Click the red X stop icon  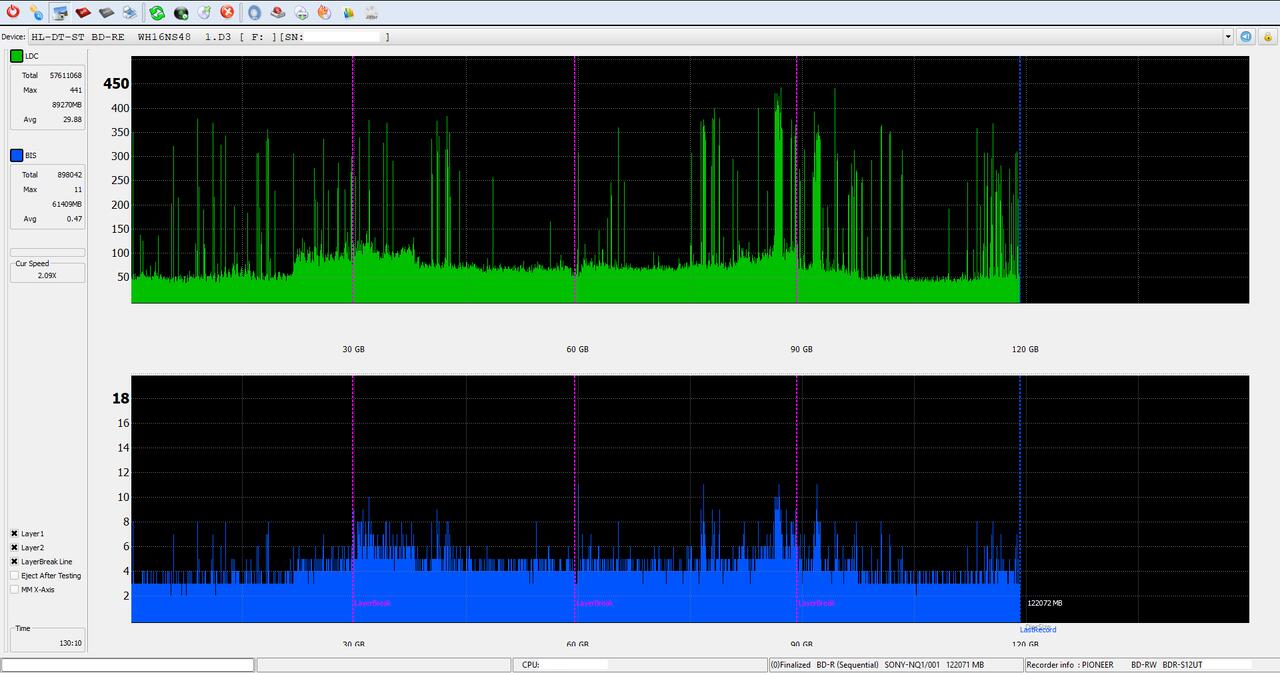coord(227,13)
